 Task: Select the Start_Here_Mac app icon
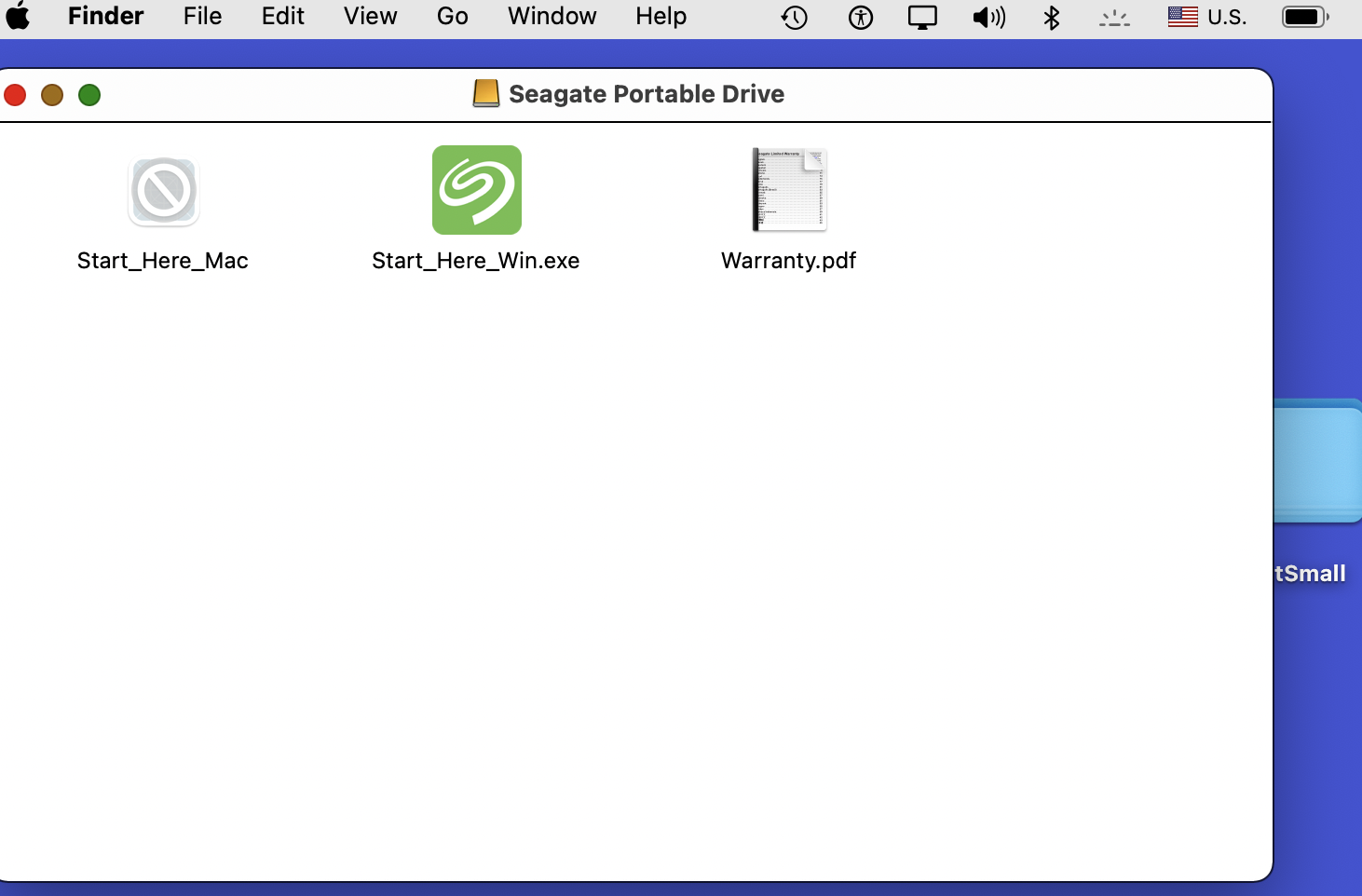(x=163, y=191)
